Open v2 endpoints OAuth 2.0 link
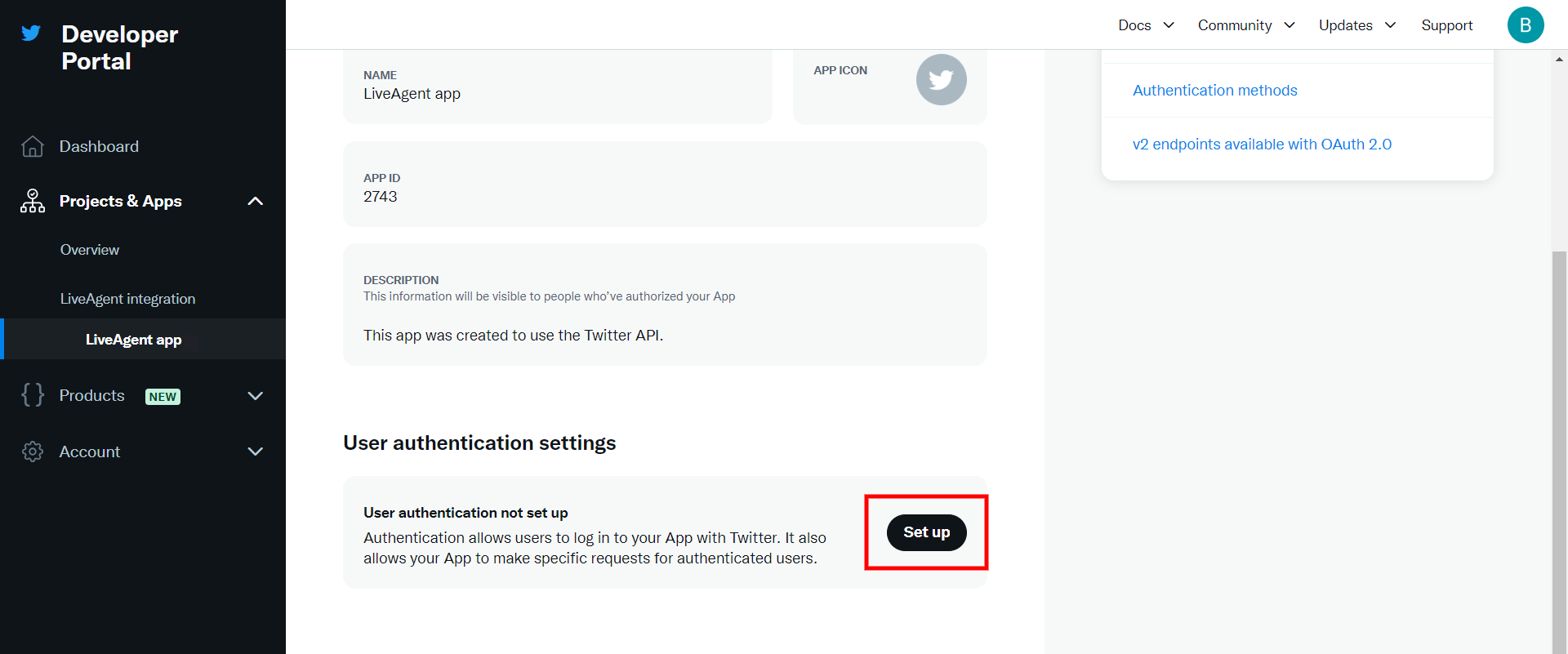Viewport: 1568px width, 654px height. [x=1262, y=145]
